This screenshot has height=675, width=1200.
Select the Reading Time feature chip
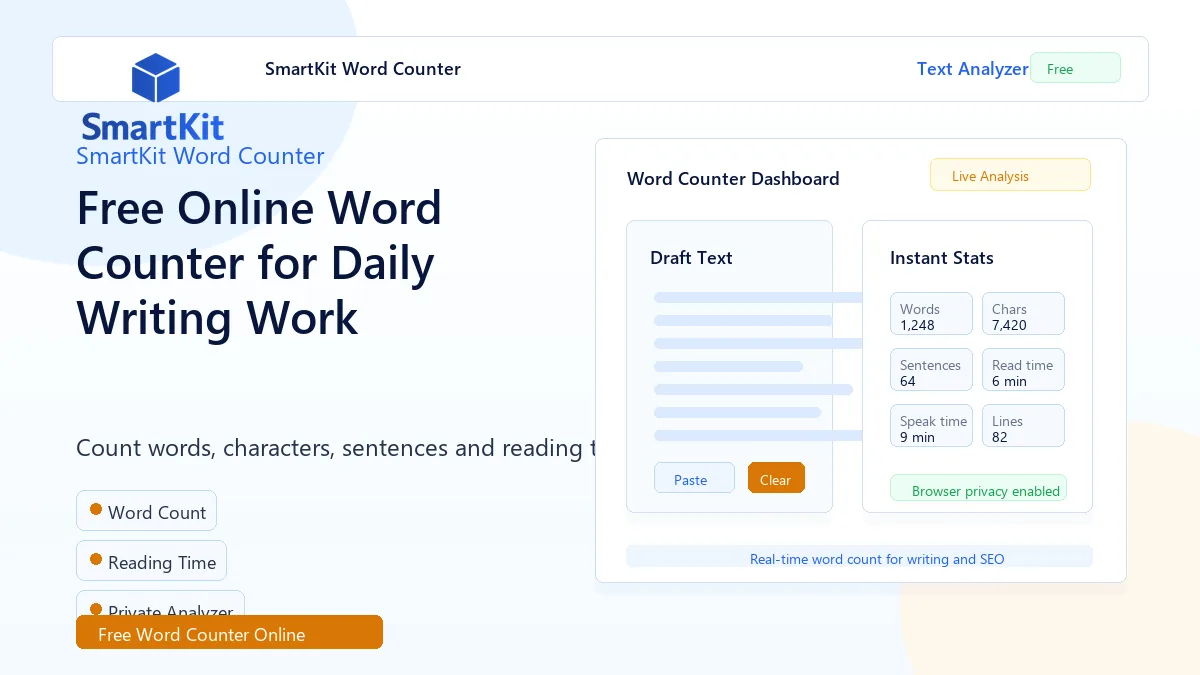151,561
